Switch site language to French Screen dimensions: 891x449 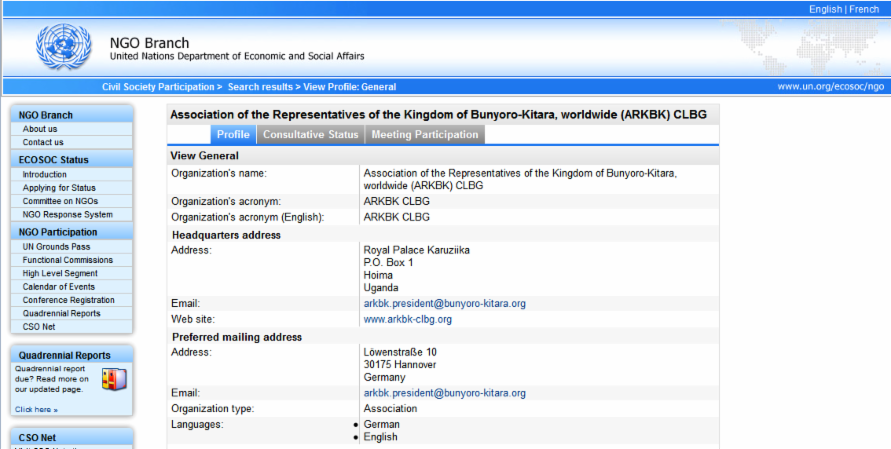coord(866,9)
